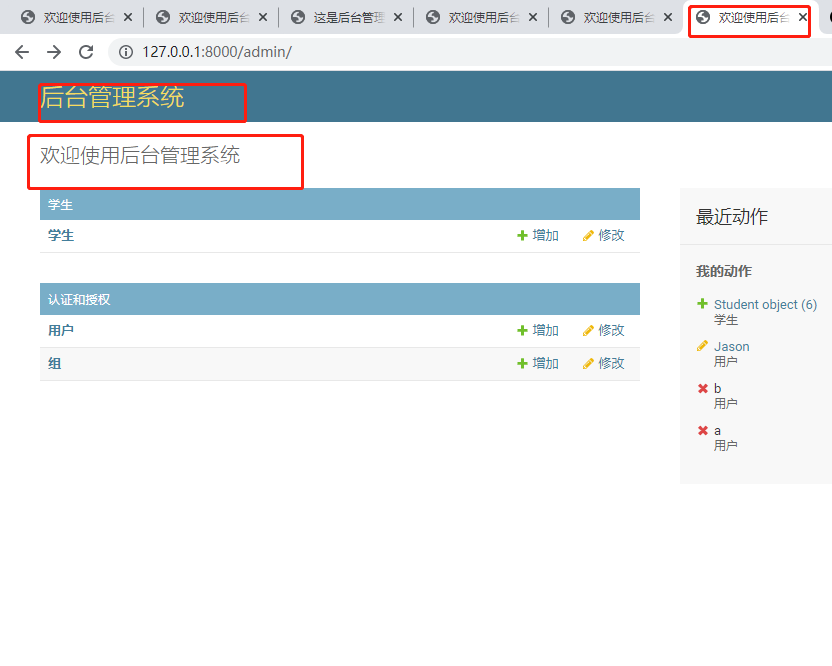This screenshot has height=666, width=832.
Task: Click 增加 in the 学生 row
Action: tap(545, 235)
